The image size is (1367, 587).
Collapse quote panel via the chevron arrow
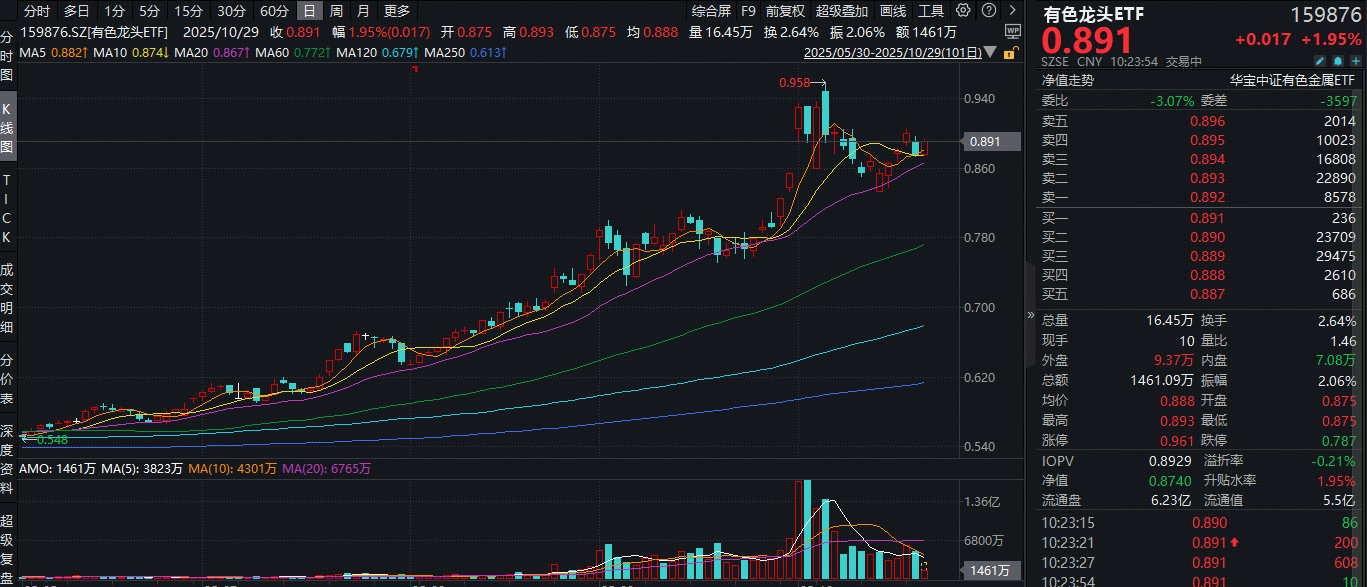[x=1013, y=11]
